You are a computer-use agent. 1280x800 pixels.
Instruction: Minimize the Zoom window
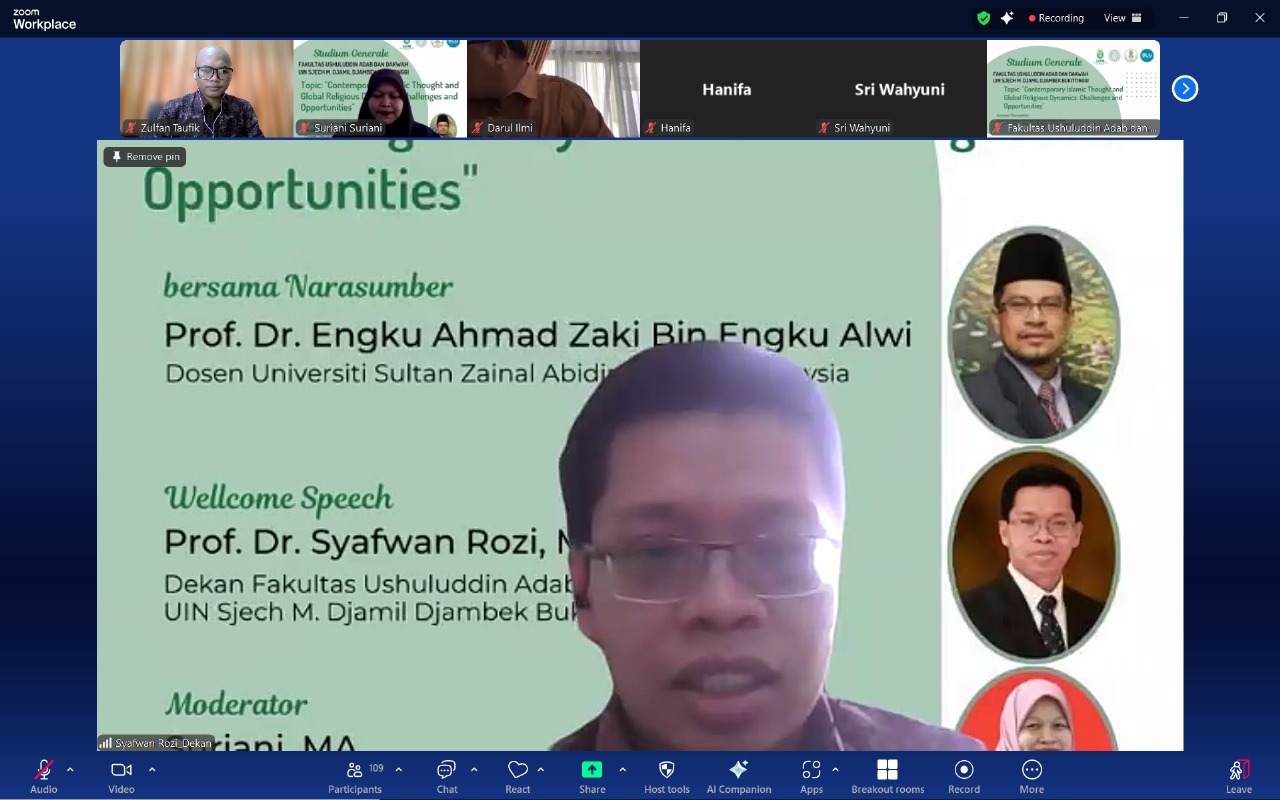coord(1184,18)
